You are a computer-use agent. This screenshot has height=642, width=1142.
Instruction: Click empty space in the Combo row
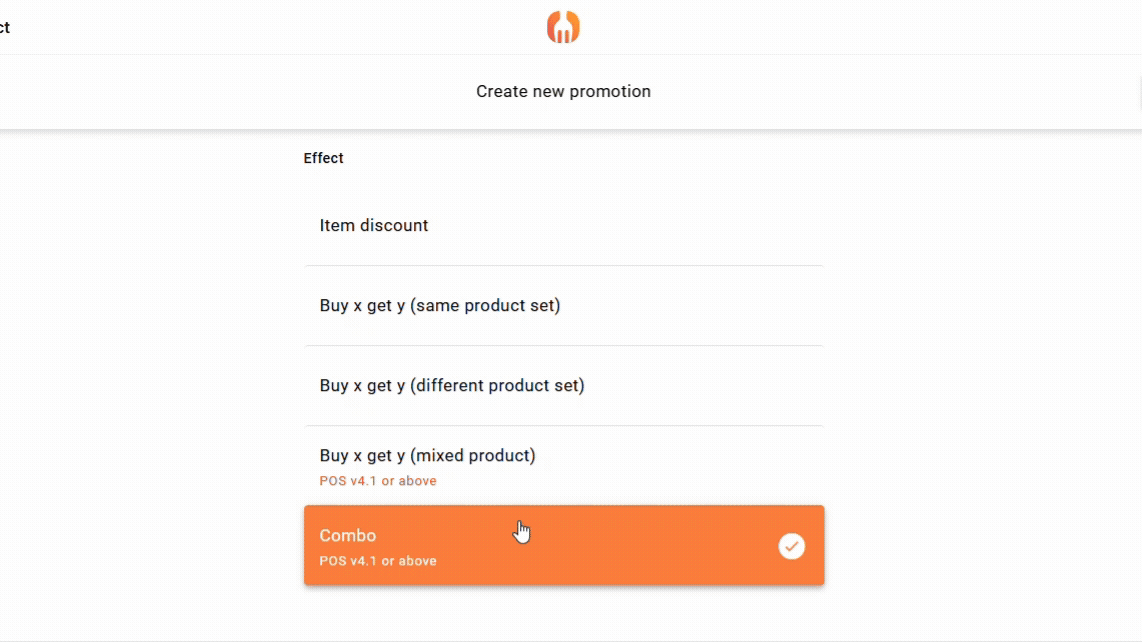pos(650,546)
